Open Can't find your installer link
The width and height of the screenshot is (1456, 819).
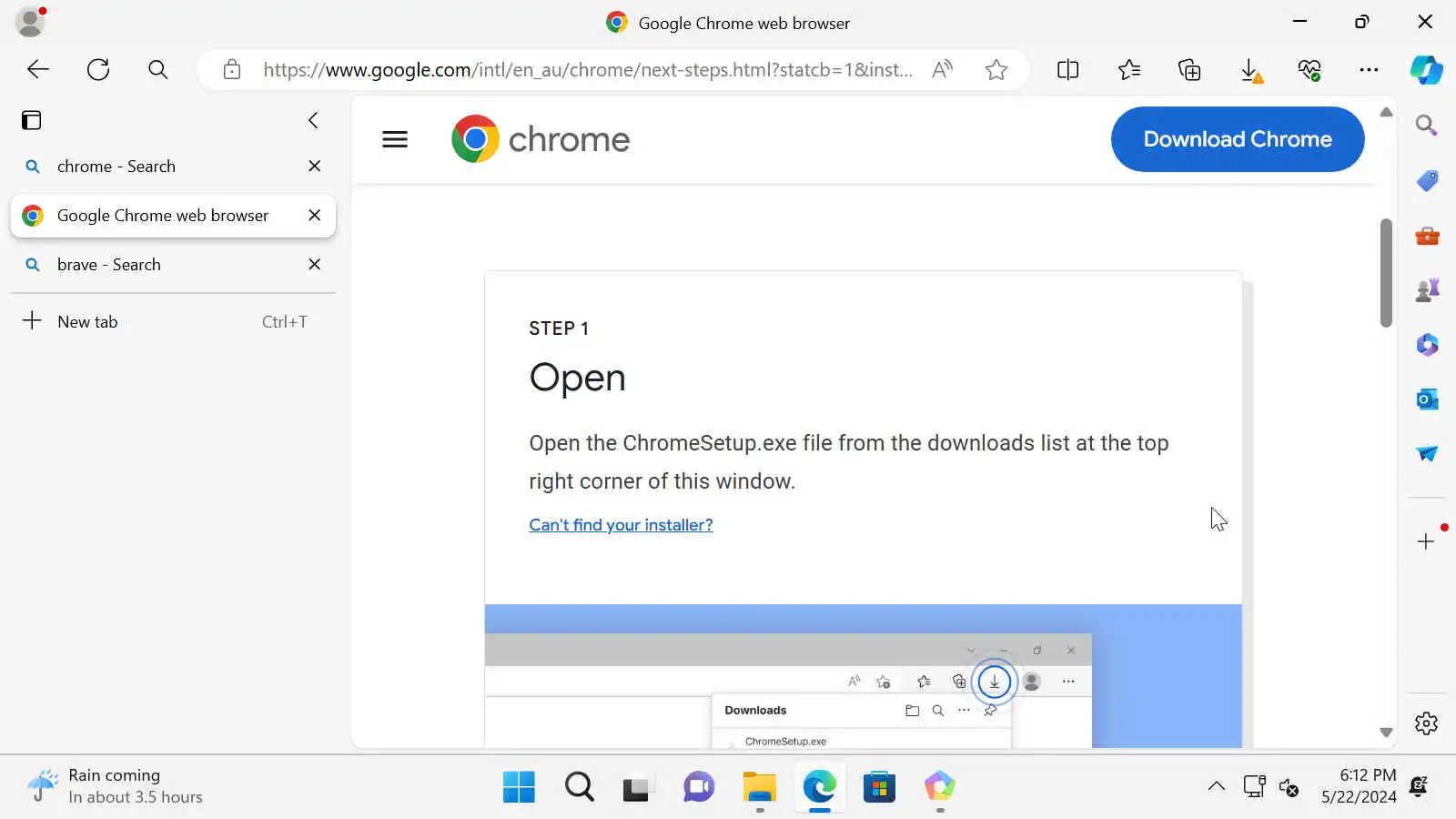pyautogui.click(x=621, y=525)
